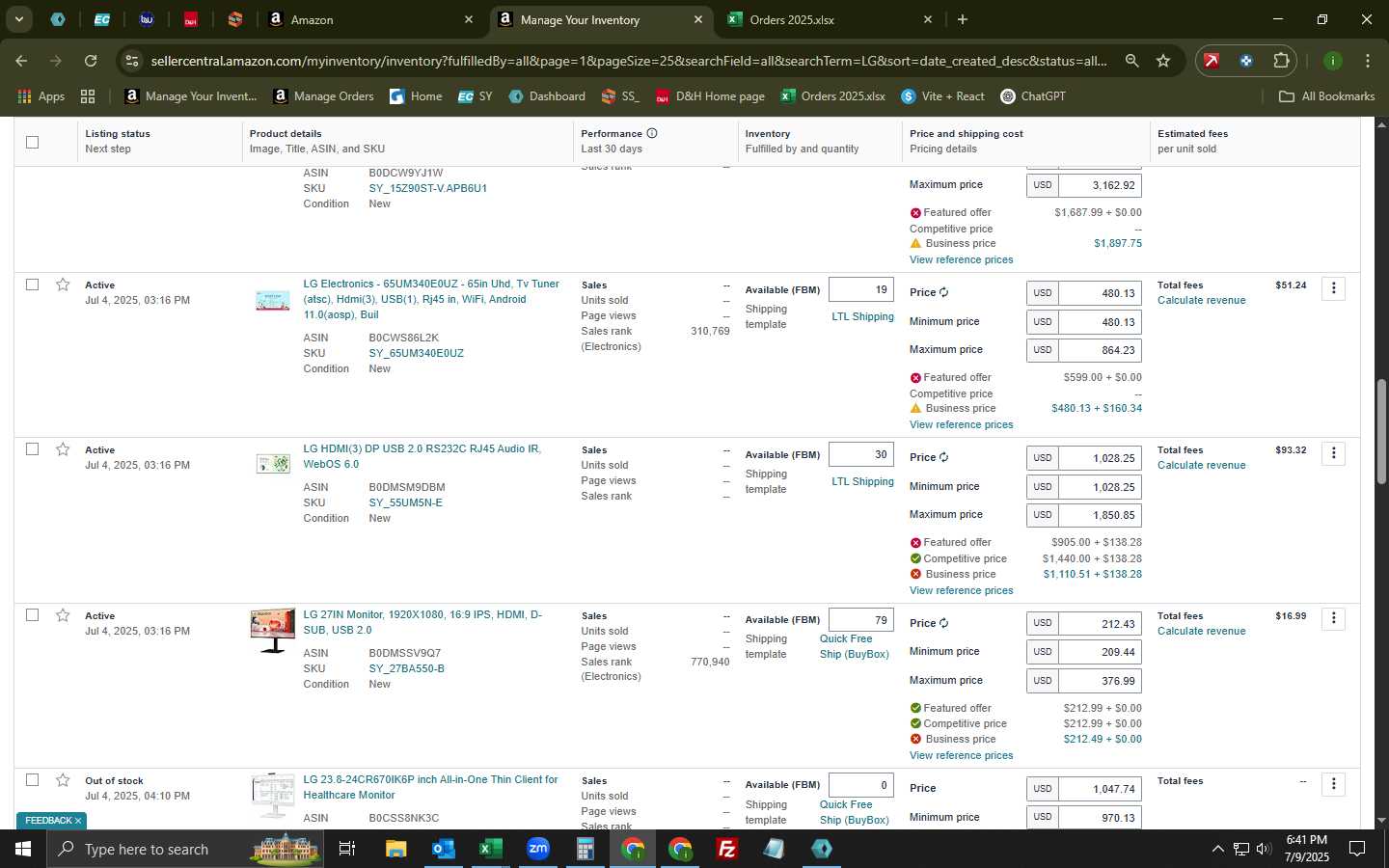Viewport: 1389px width, 868px height.
Task: Click LG 27IN Monitor product thumbnail
Action: click(273, 631)
